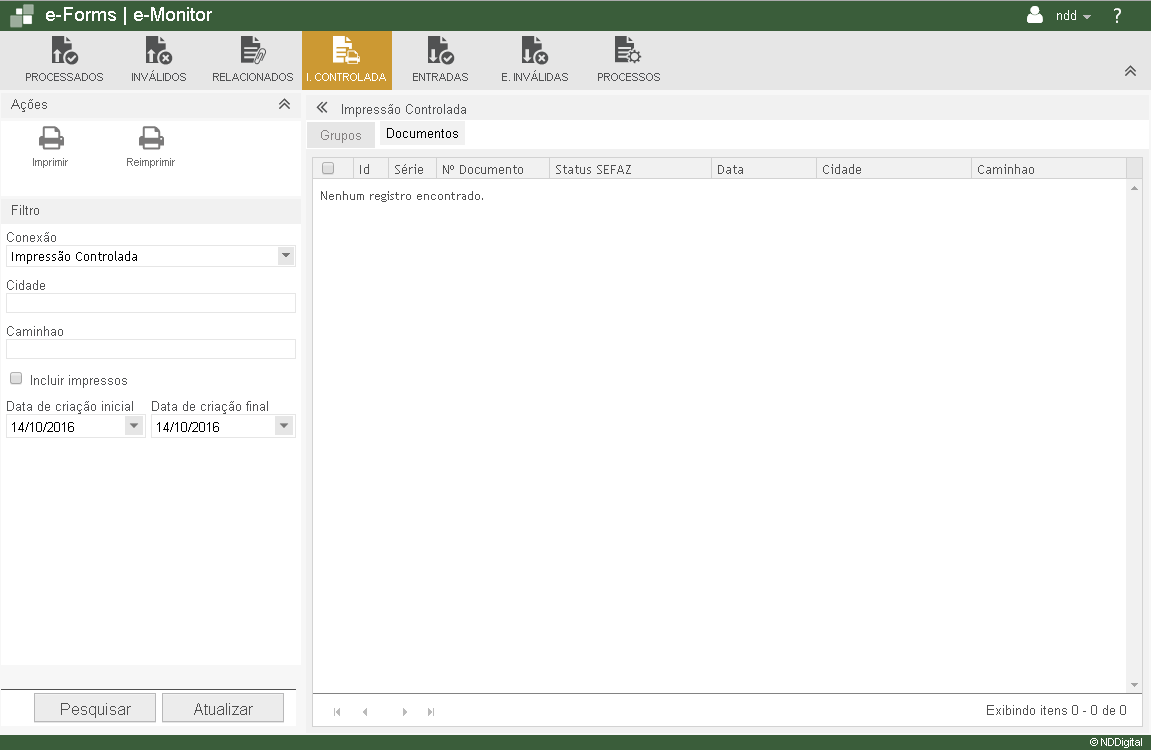
Task: Click the Atualizar button
Action: [x=223, y=709]
